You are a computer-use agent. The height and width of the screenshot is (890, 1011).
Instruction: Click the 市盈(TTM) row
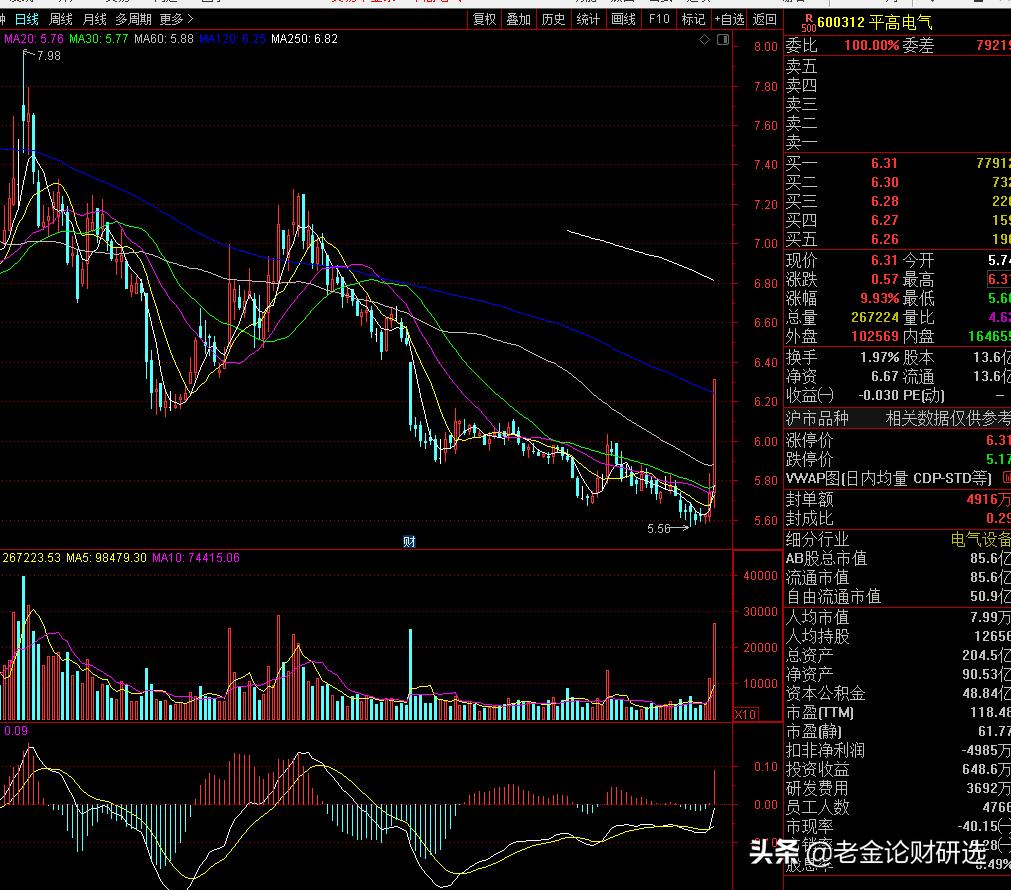[898, 713]
